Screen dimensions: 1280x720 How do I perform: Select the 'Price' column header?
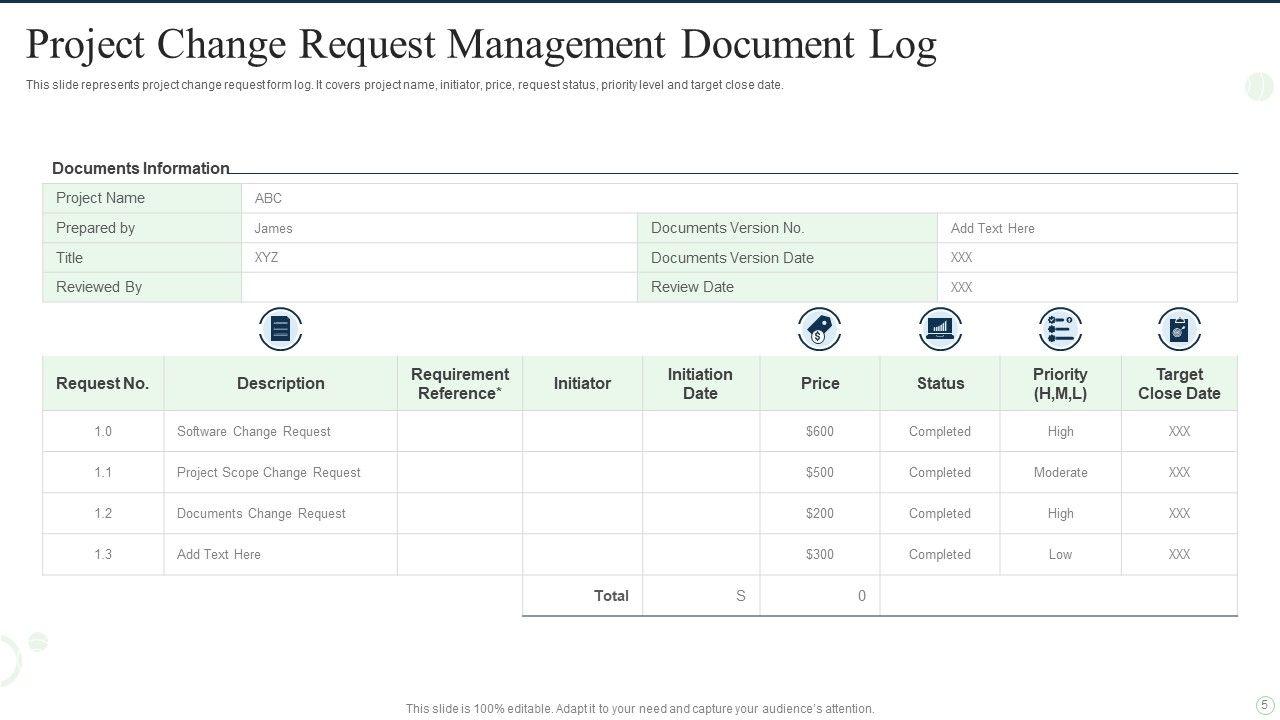820,383
